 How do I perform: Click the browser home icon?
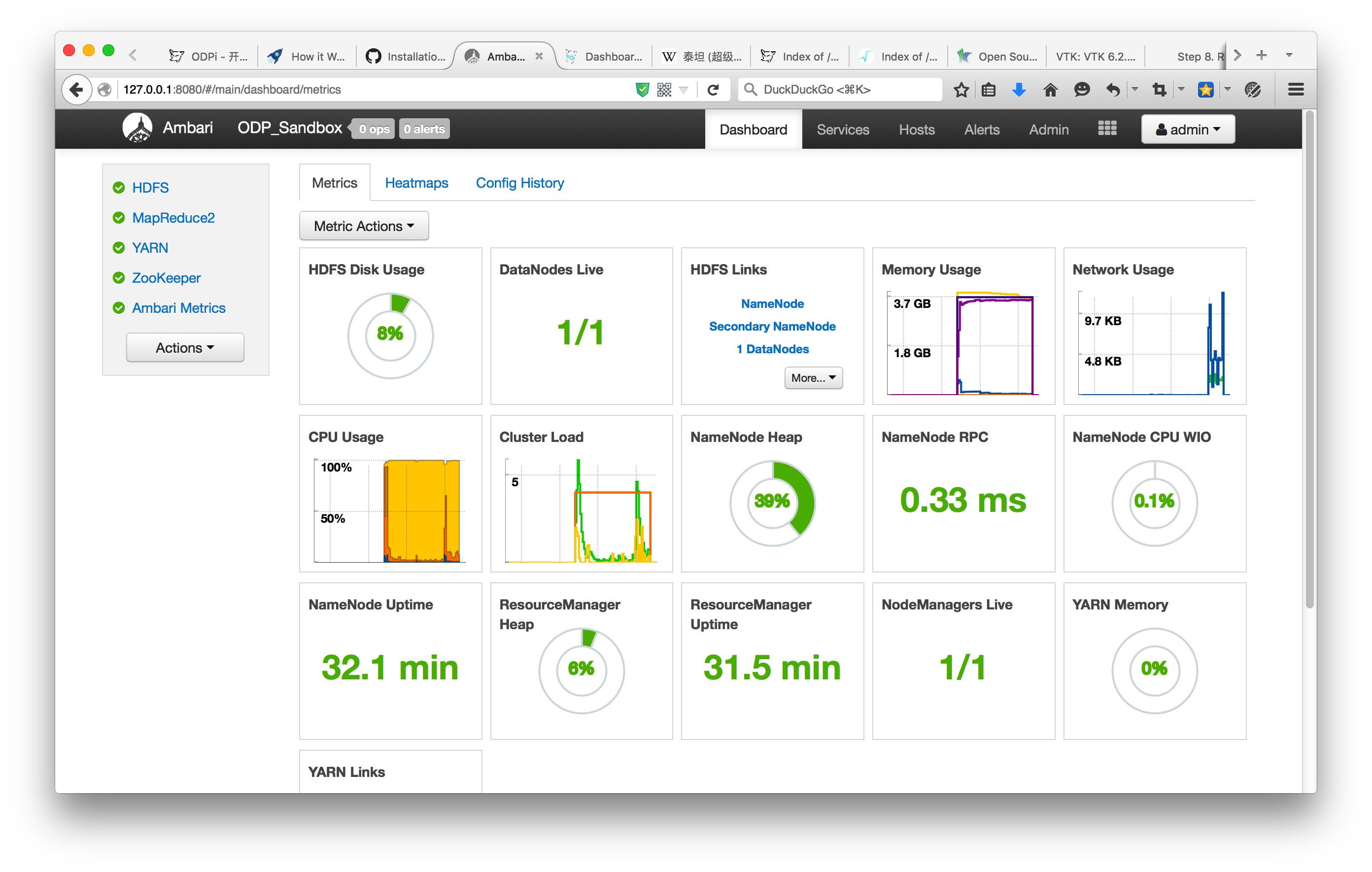click(1050, 90)
